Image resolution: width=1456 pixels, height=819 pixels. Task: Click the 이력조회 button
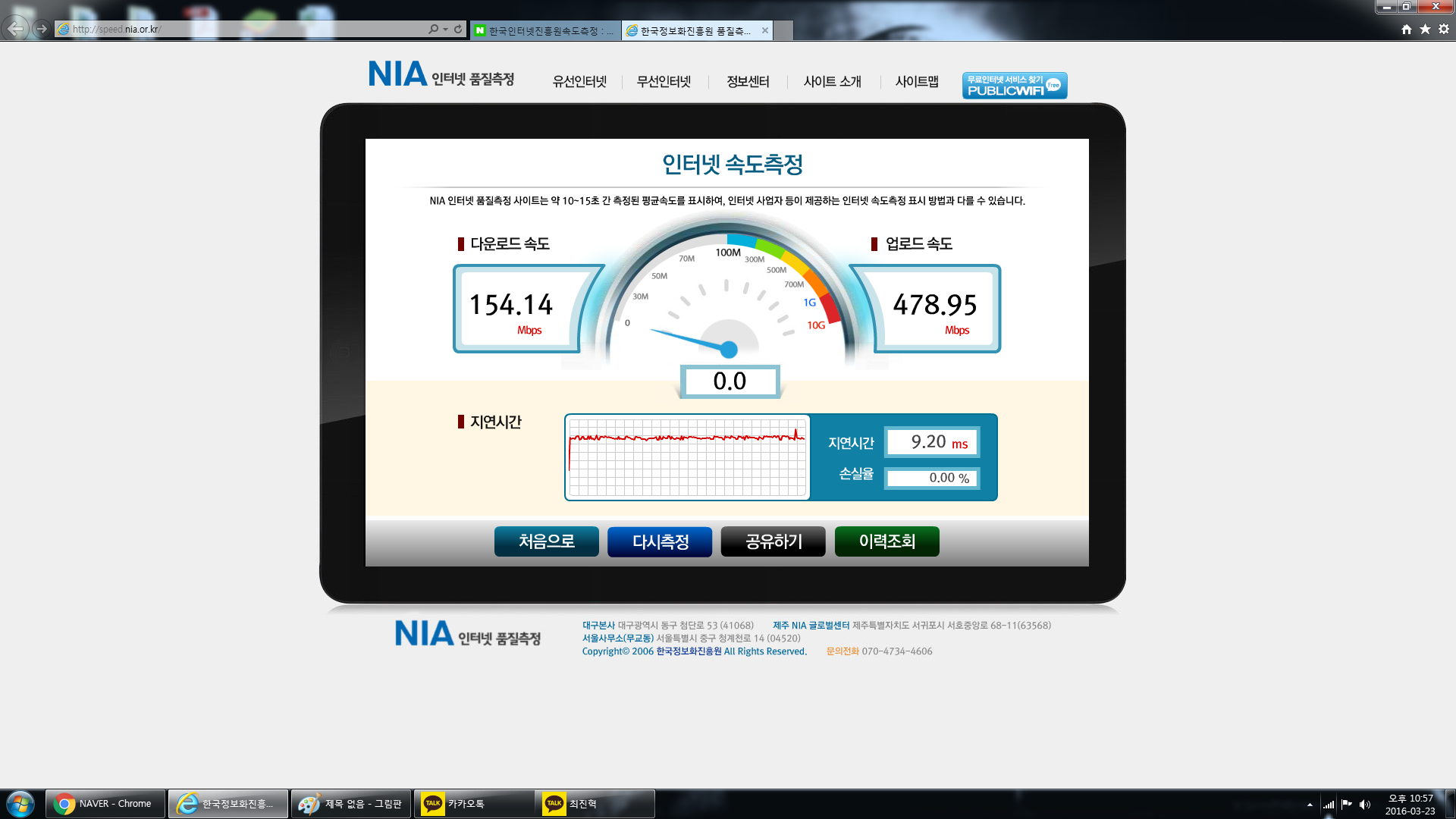point(887,541)
